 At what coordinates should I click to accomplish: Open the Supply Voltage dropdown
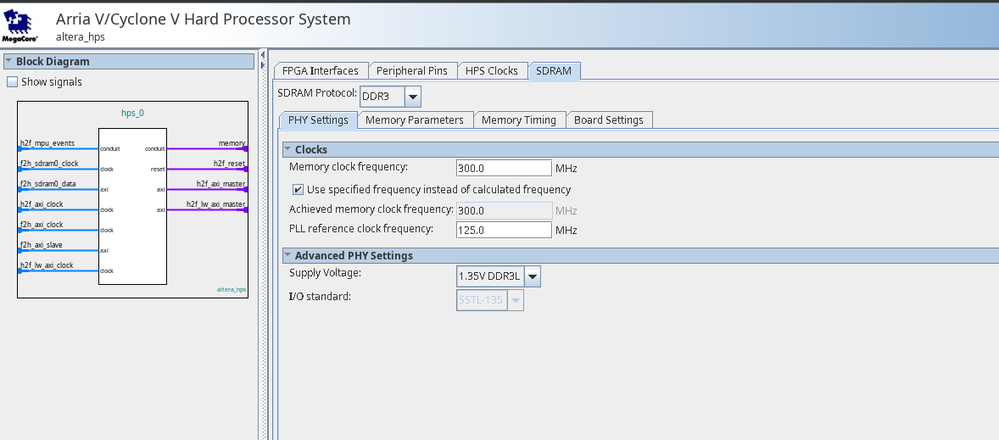pos(532,276)
